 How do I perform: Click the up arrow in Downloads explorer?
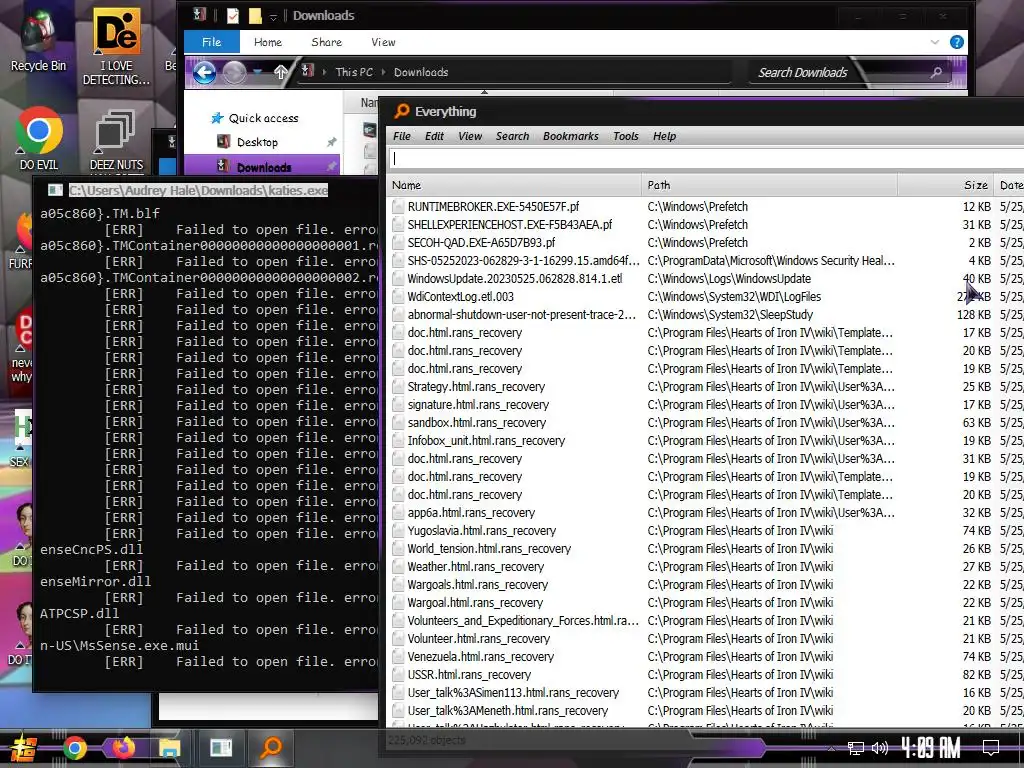coord(281,72)
